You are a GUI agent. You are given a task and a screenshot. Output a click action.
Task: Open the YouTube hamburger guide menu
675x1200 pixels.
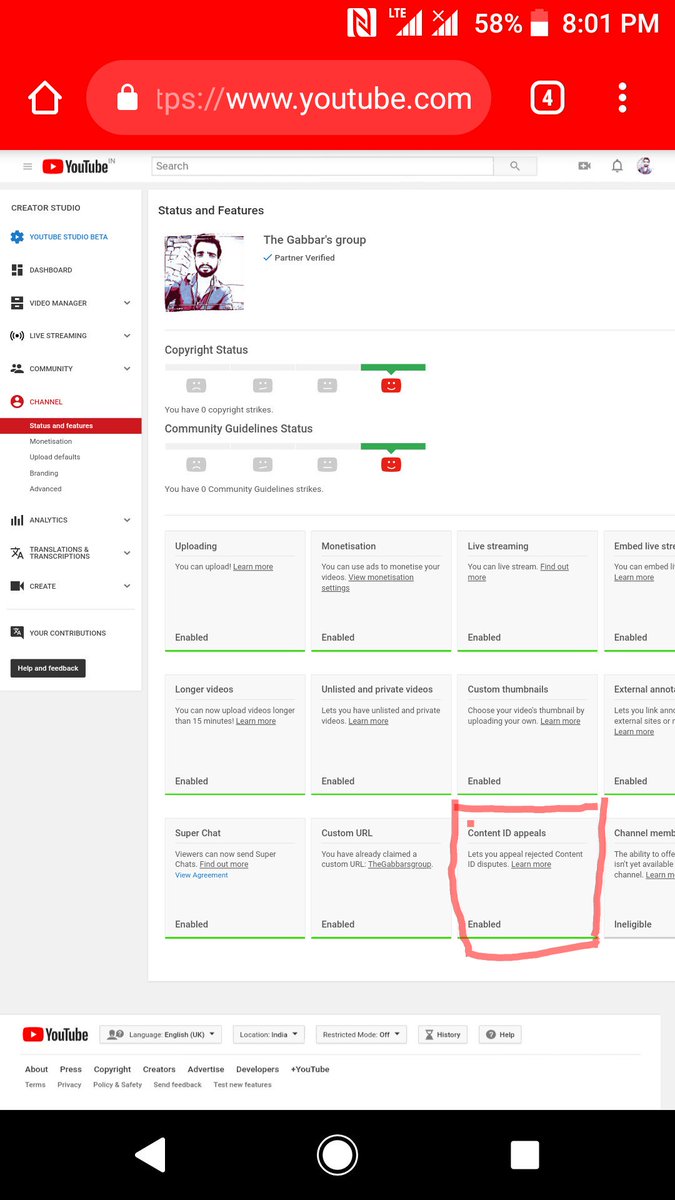(x=27, y=167)
